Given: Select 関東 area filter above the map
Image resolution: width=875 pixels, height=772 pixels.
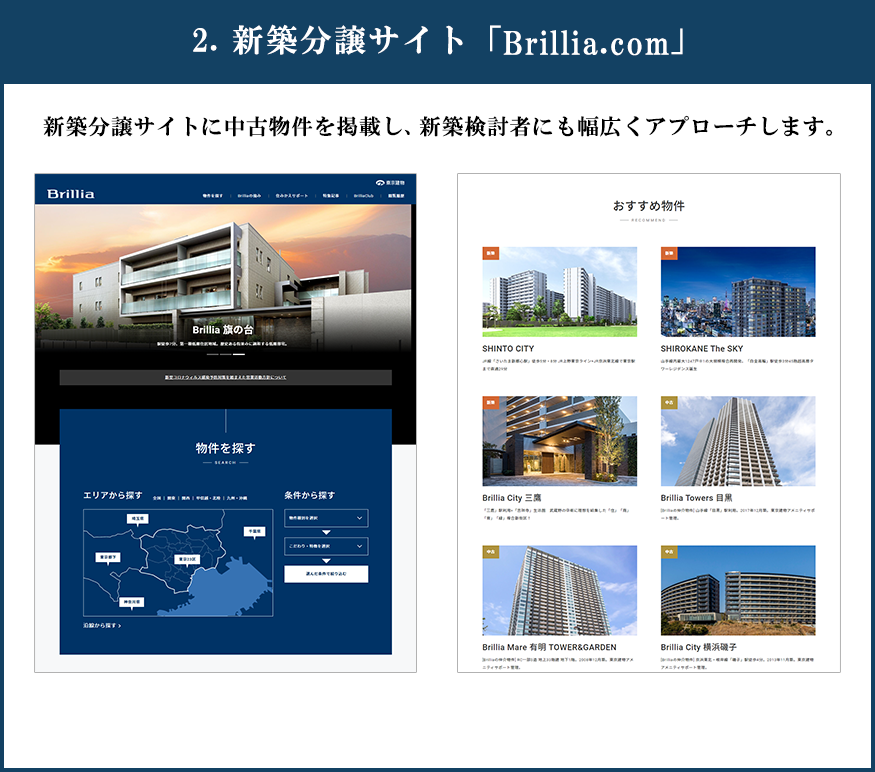Looking at the screenshot, I should pos(171,497).
